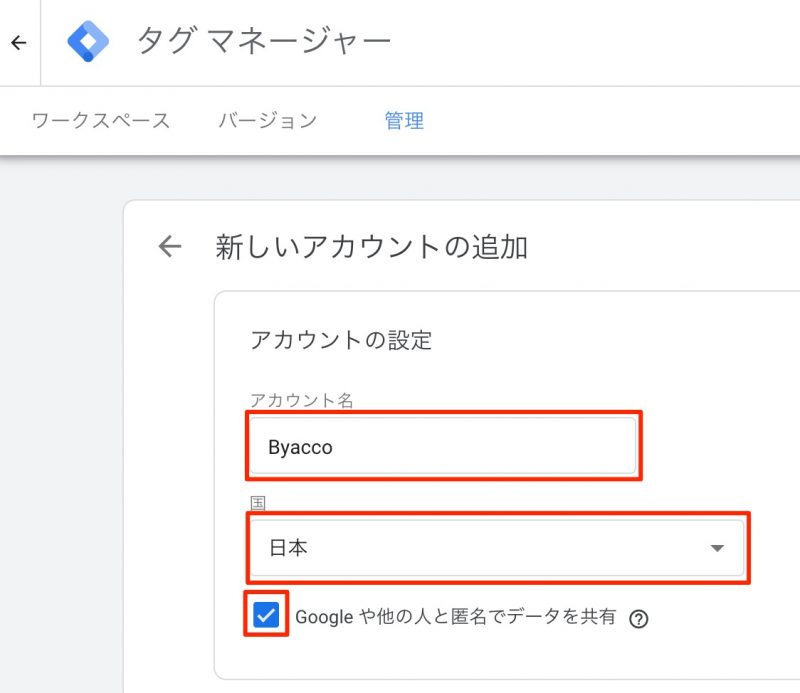Click empty space below the data sharing checkbox
This screenshot has height=693, width=800.
point(450,660)
